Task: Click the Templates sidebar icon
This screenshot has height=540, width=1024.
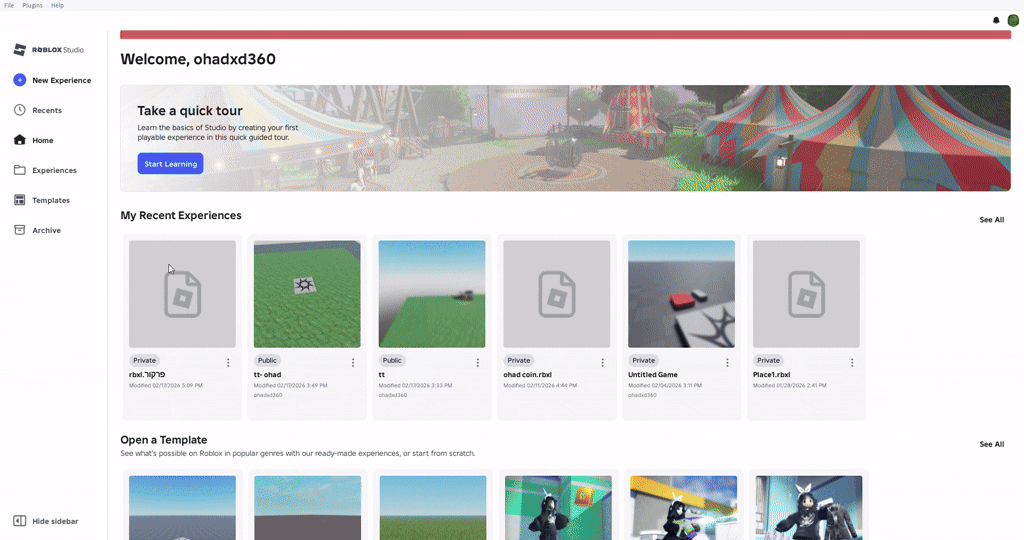Action: pos(20,200)
